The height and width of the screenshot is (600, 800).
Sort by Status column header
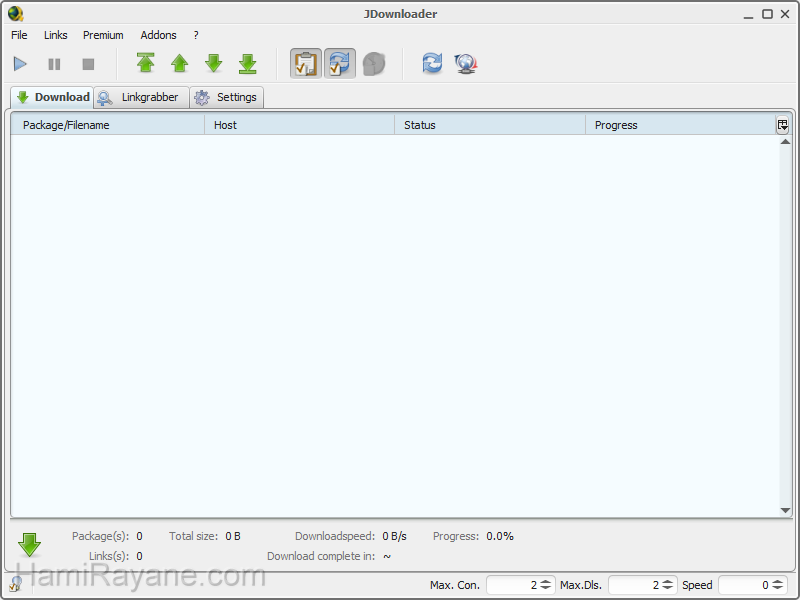pyautogui.click(x=490, y=125)
